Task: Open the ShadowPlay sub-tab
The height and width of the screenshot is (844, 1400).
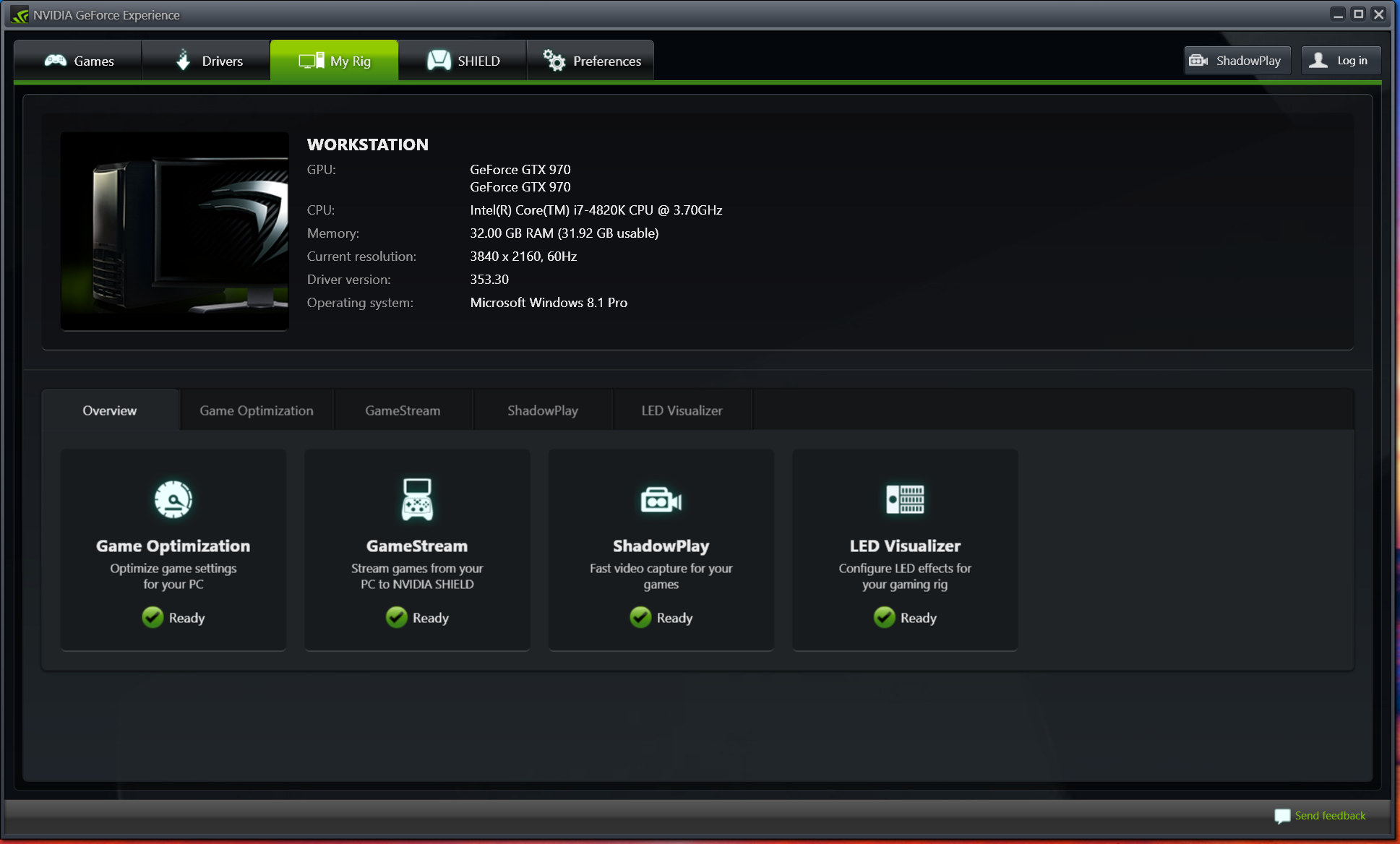Action: pyautogui.click(x=543, y=410)
